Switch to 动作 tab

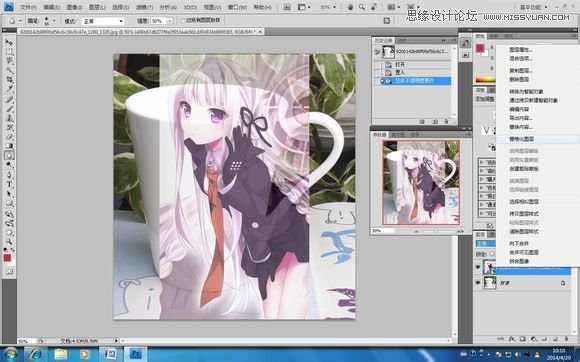(401, 40)
